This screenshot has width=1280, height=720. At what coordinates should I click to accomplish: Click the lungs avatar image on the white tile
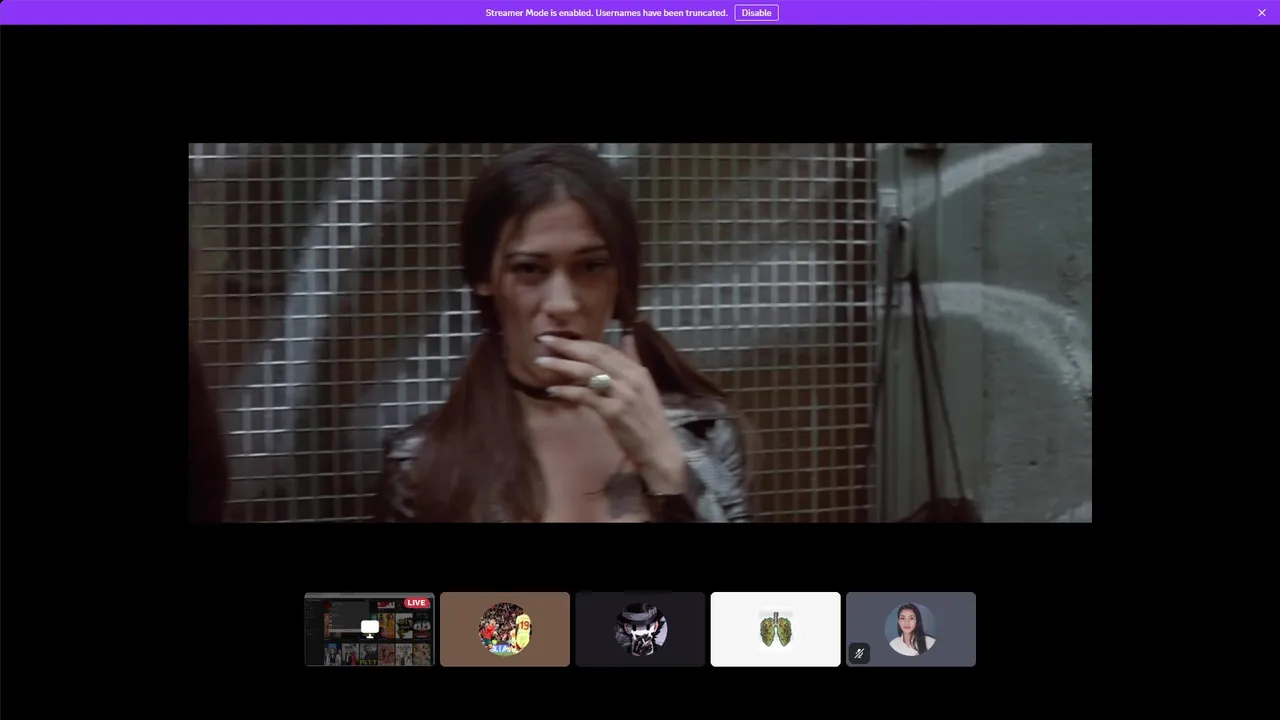pos(776,629)
